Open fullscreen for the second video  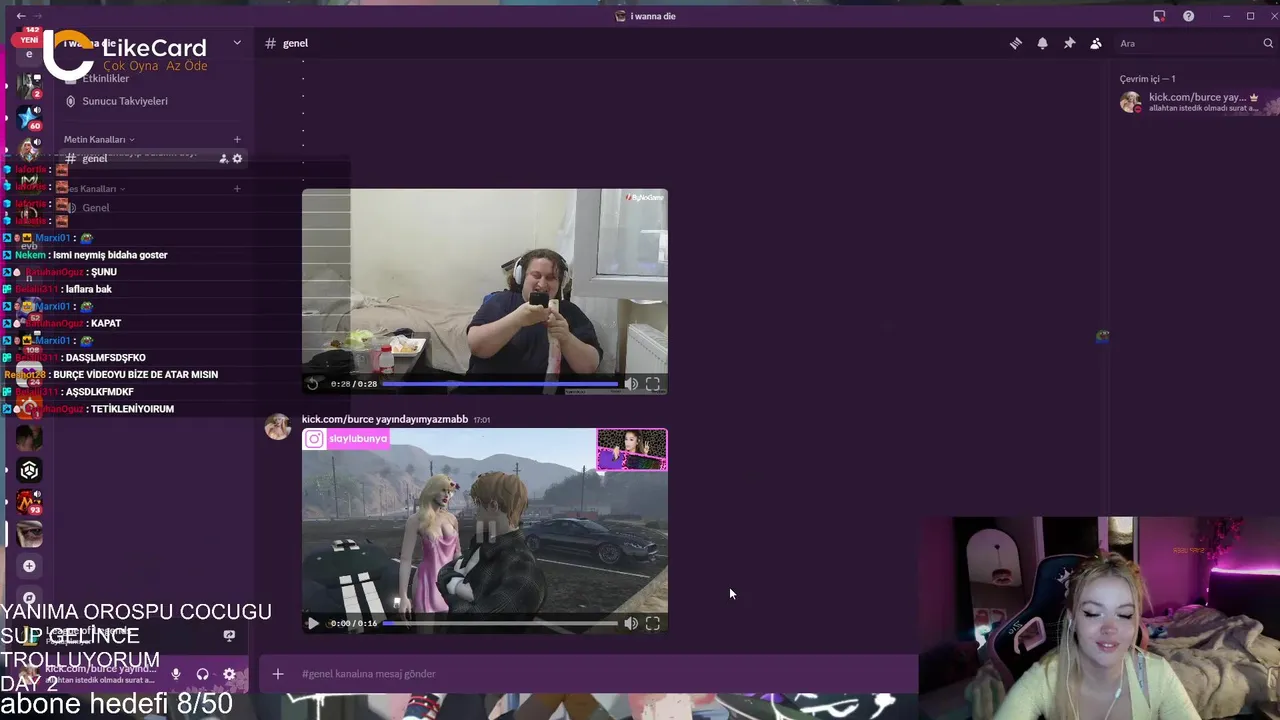(x=653, y=623)
